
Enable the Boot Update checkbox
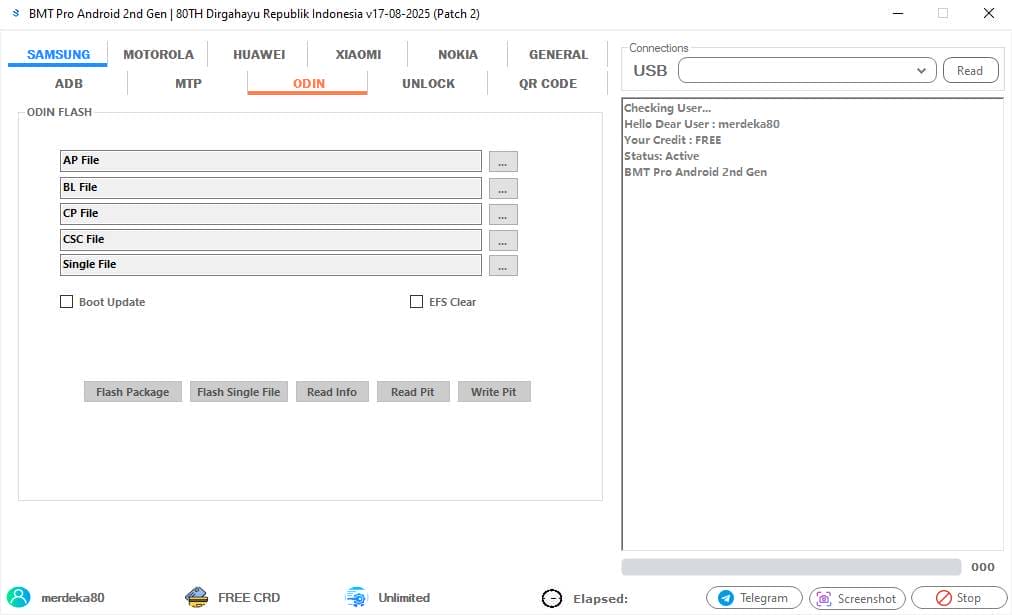(x=66, y=301)
